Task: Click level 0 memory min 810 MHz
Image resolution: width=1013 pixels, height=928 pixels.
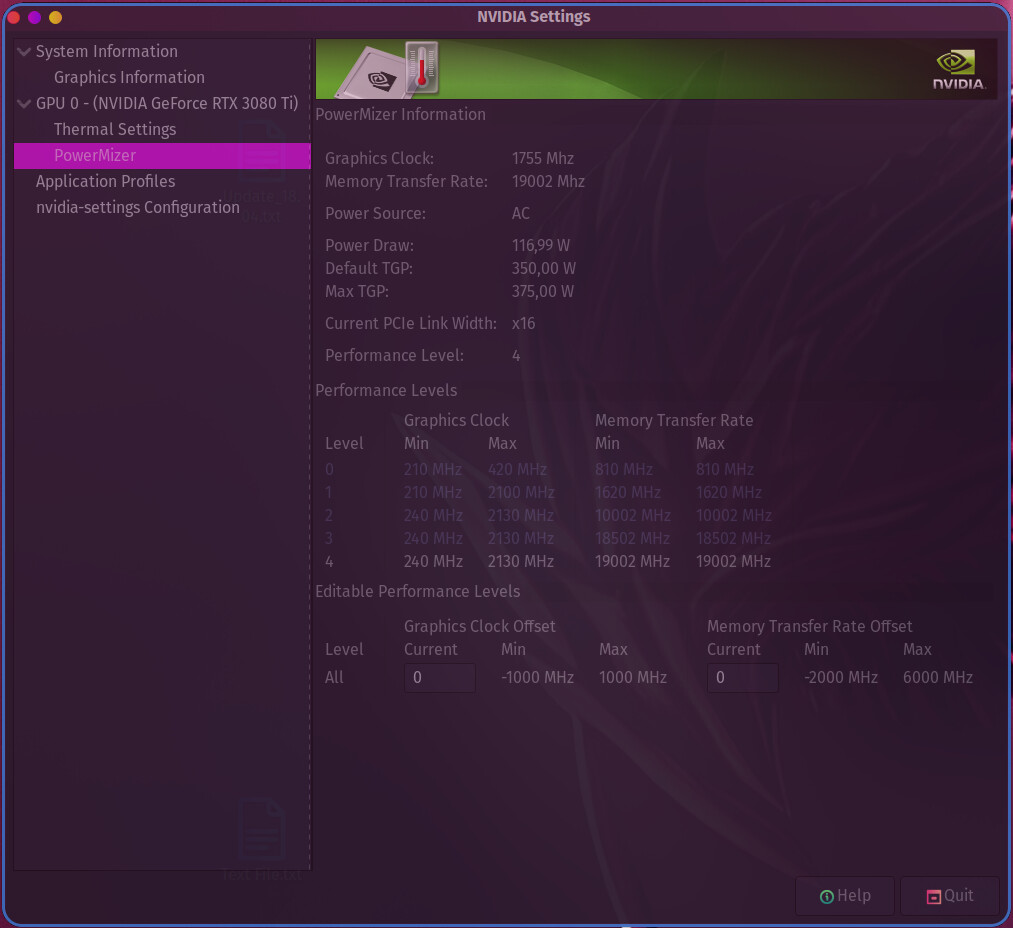Action: click(x=624, y=470)
